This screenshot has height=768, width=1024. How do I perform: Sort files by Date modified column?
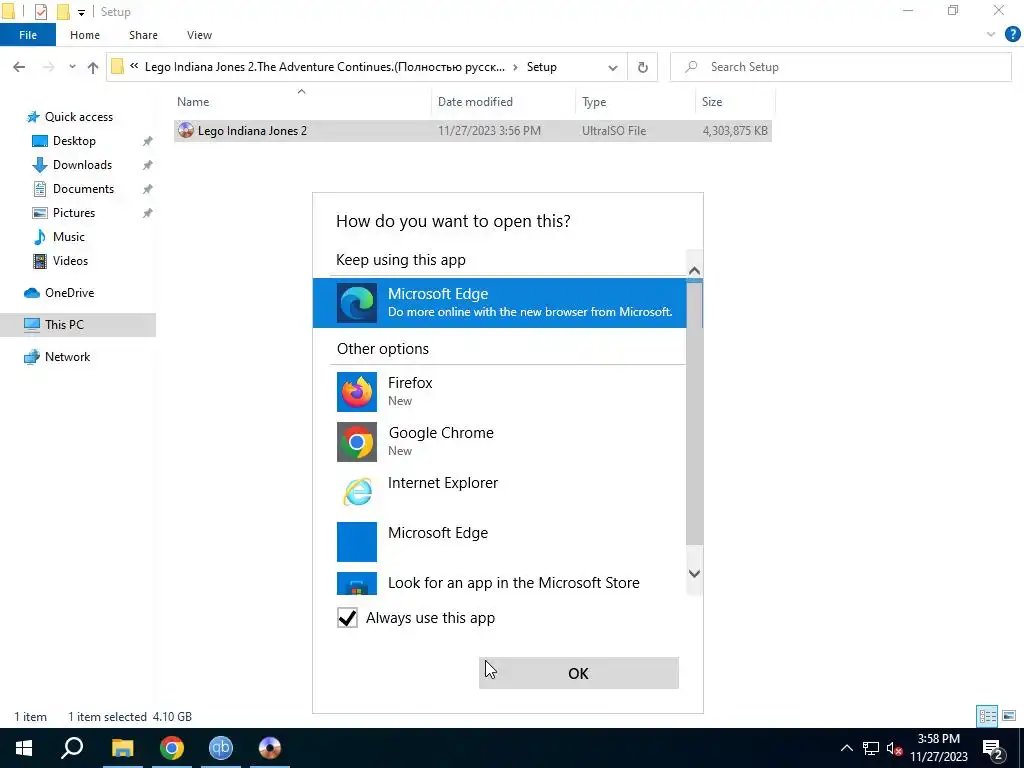tap(504, 102)
